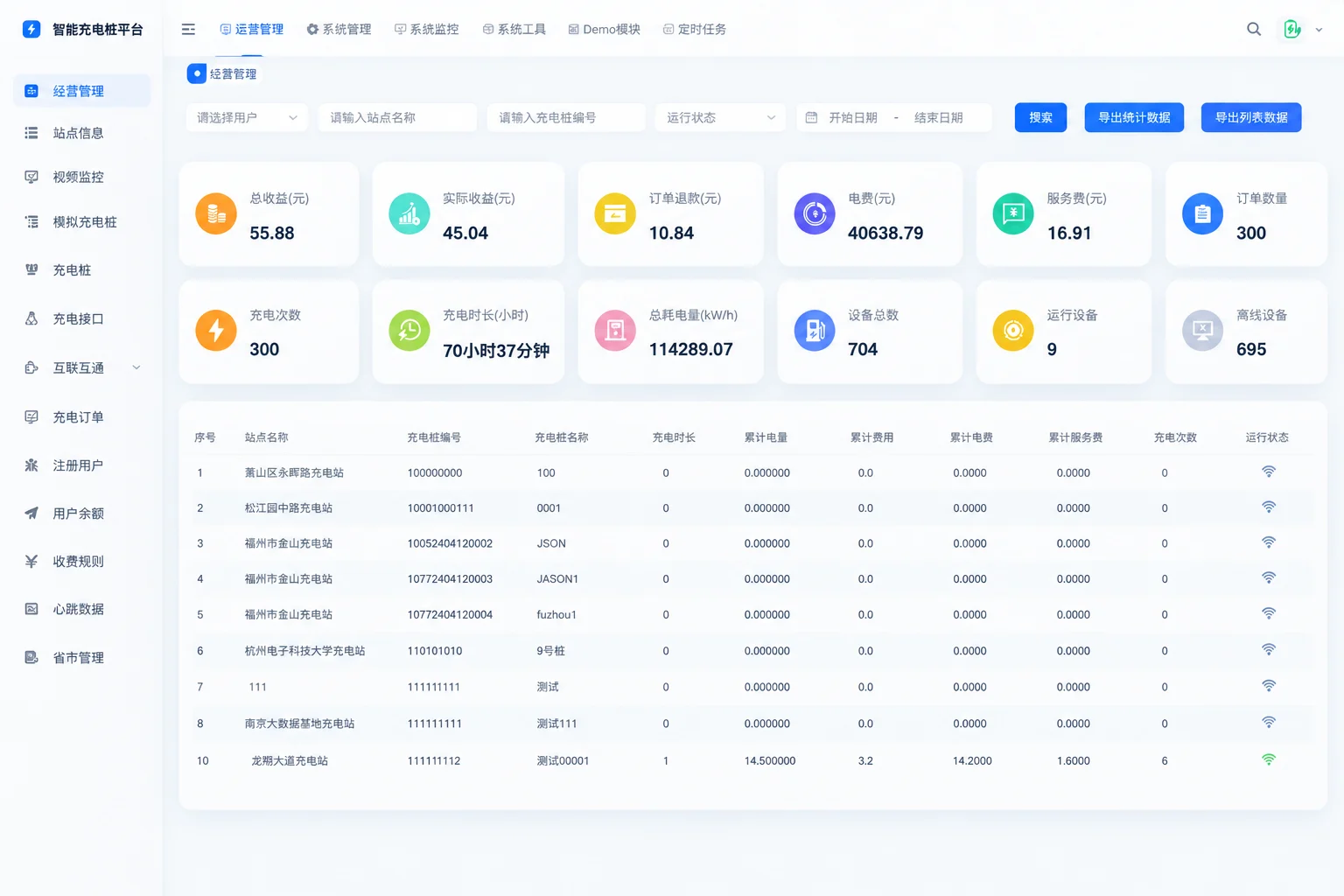1344x896 pixels.
Task: Click the teal 实际收益 chart icon
Action: coord(409,213)
